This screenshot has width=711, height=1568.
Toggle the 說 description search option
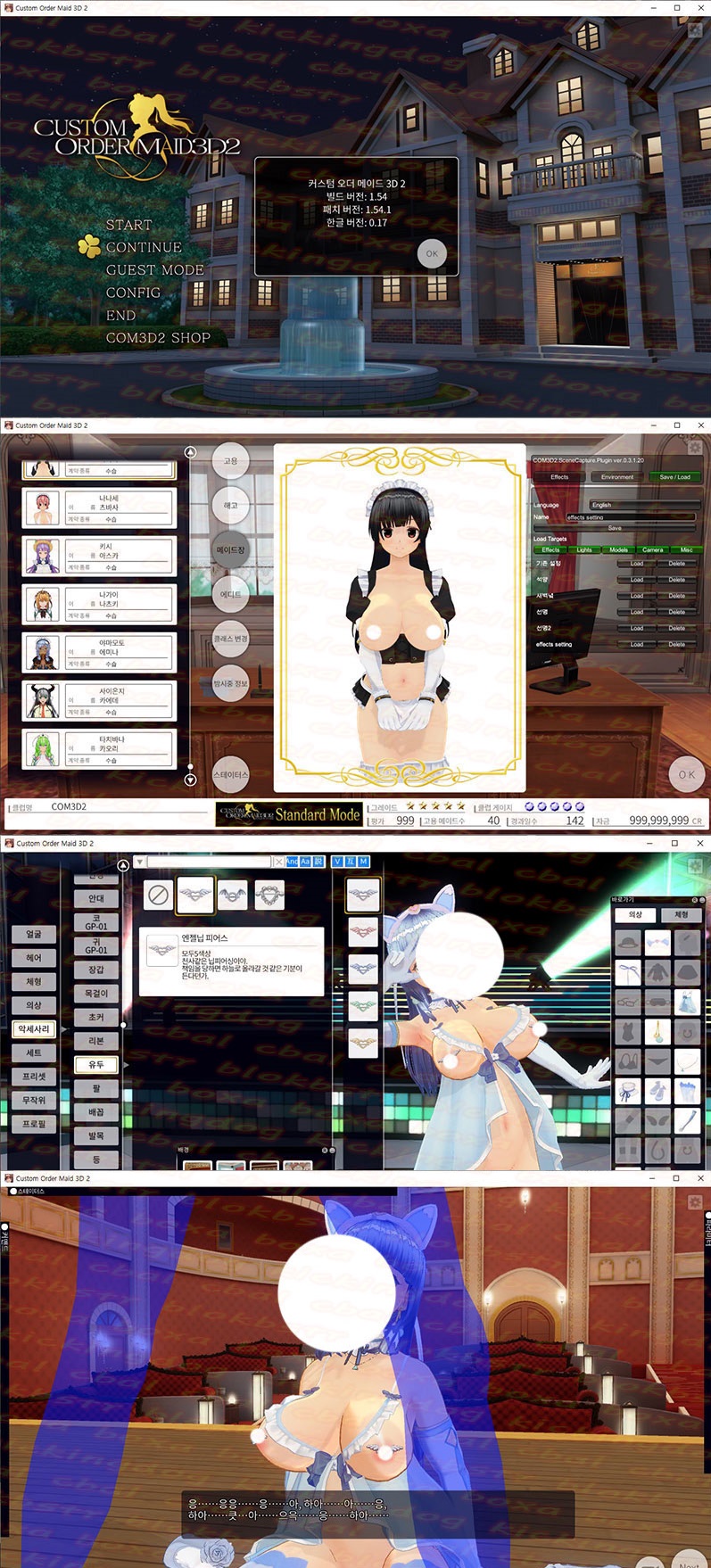pyautogui.click(x=317, y=862)
